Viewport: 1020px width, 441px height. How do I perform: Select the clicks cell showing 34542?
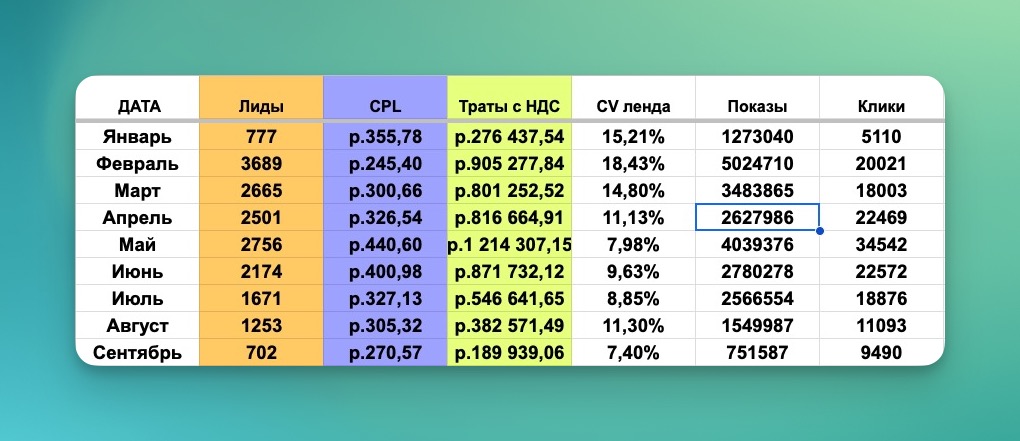tap(881, 244)
